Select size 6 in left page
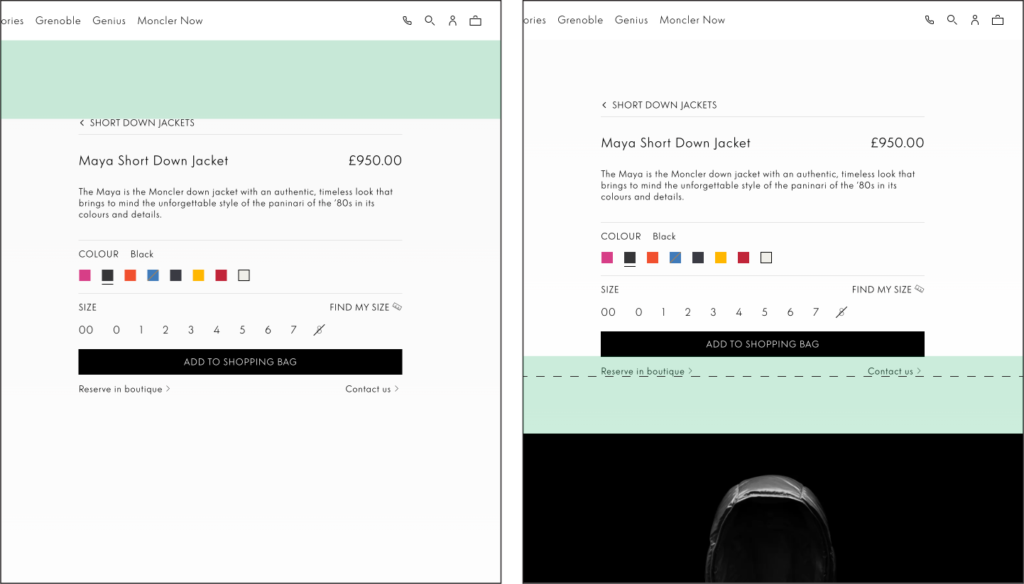1024x584 pixels. click(268, 330)
